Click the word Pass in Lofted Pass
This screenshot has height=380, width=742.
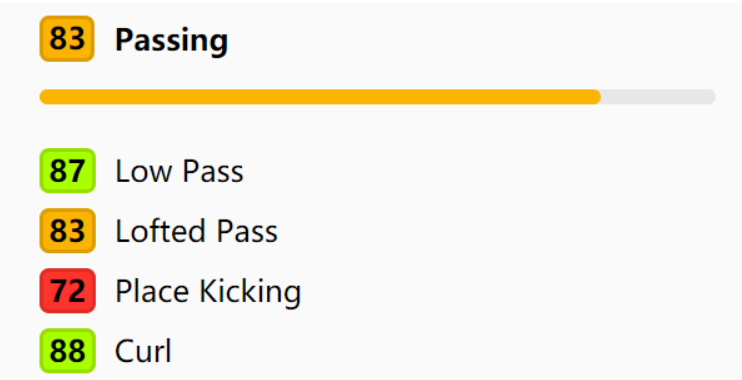pyautogui.click(x=247, y=230)
